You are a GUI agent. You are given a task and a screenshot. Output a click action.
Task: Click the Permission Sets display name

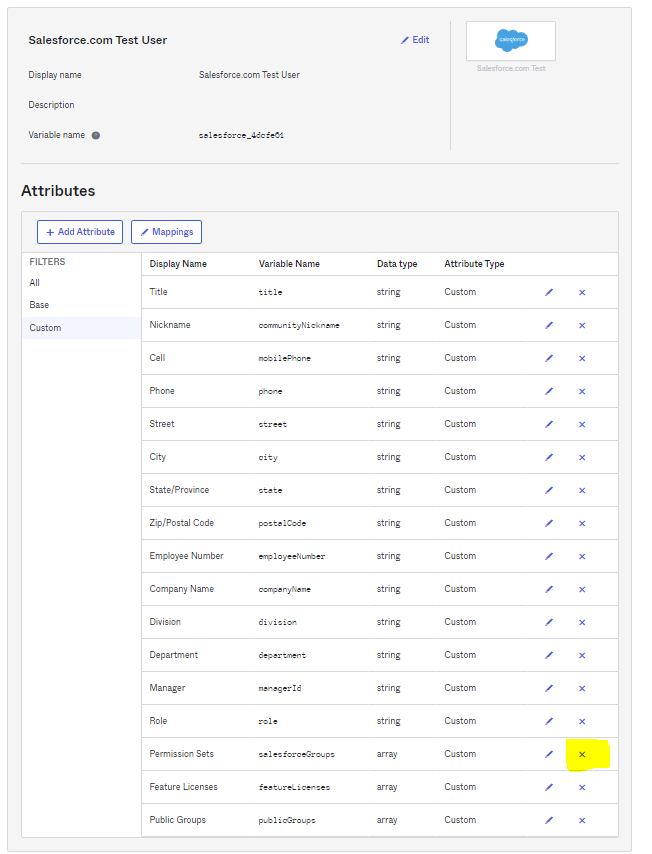[x=182, y=754]
